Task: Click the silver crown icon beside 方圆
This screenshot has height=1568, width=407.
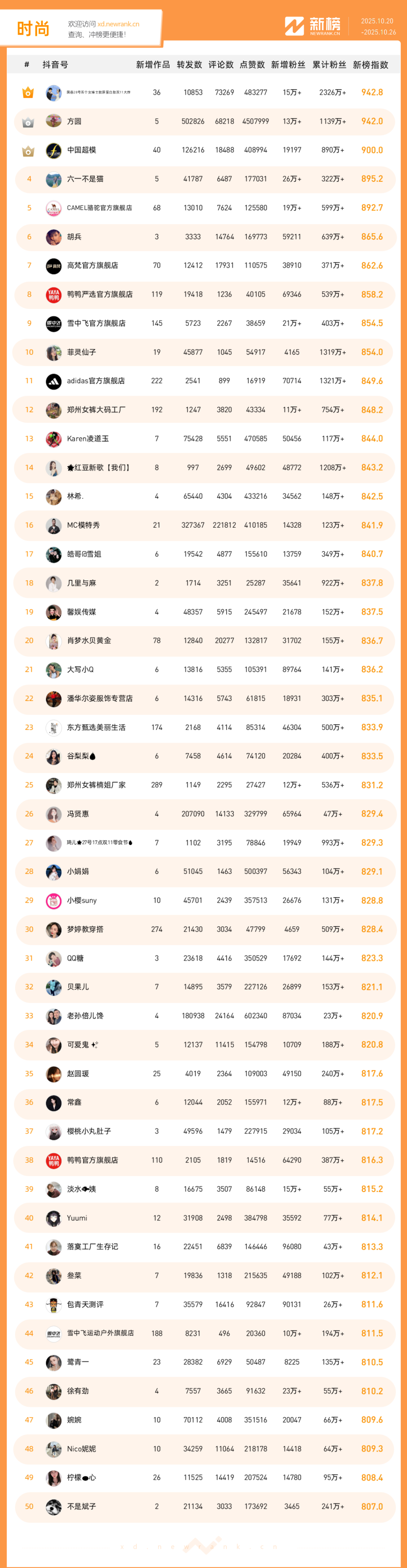Action: point(28,122)
